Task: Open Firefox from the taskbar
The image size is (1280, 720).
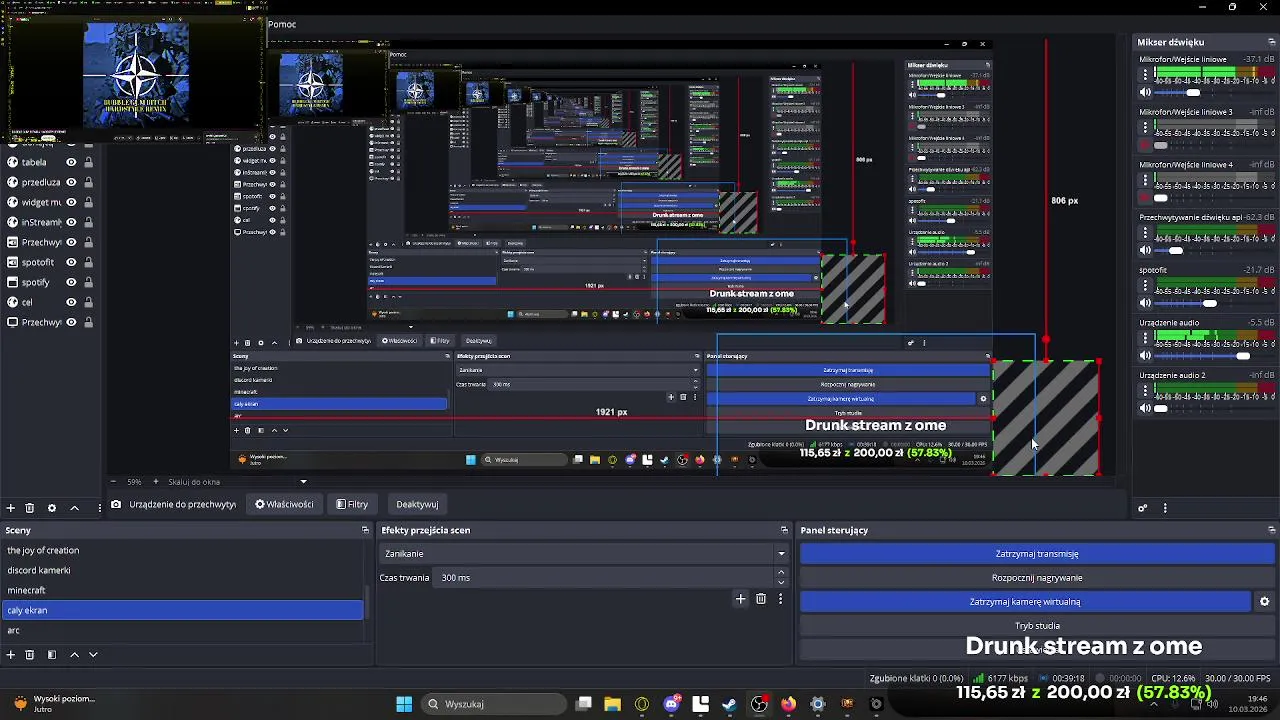Action: click(789, 704)
